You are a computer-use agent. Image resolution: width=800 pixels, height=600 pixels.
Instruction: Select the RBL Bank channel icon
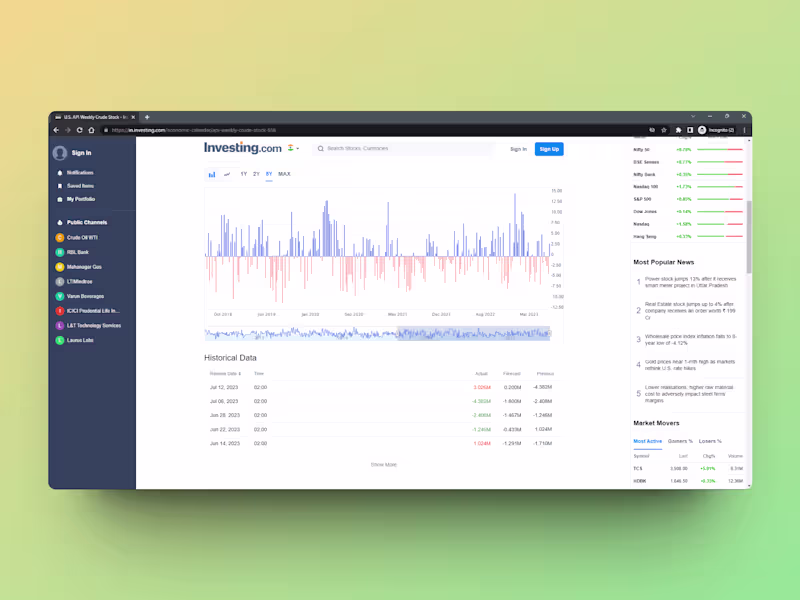(x=59, y=252)
